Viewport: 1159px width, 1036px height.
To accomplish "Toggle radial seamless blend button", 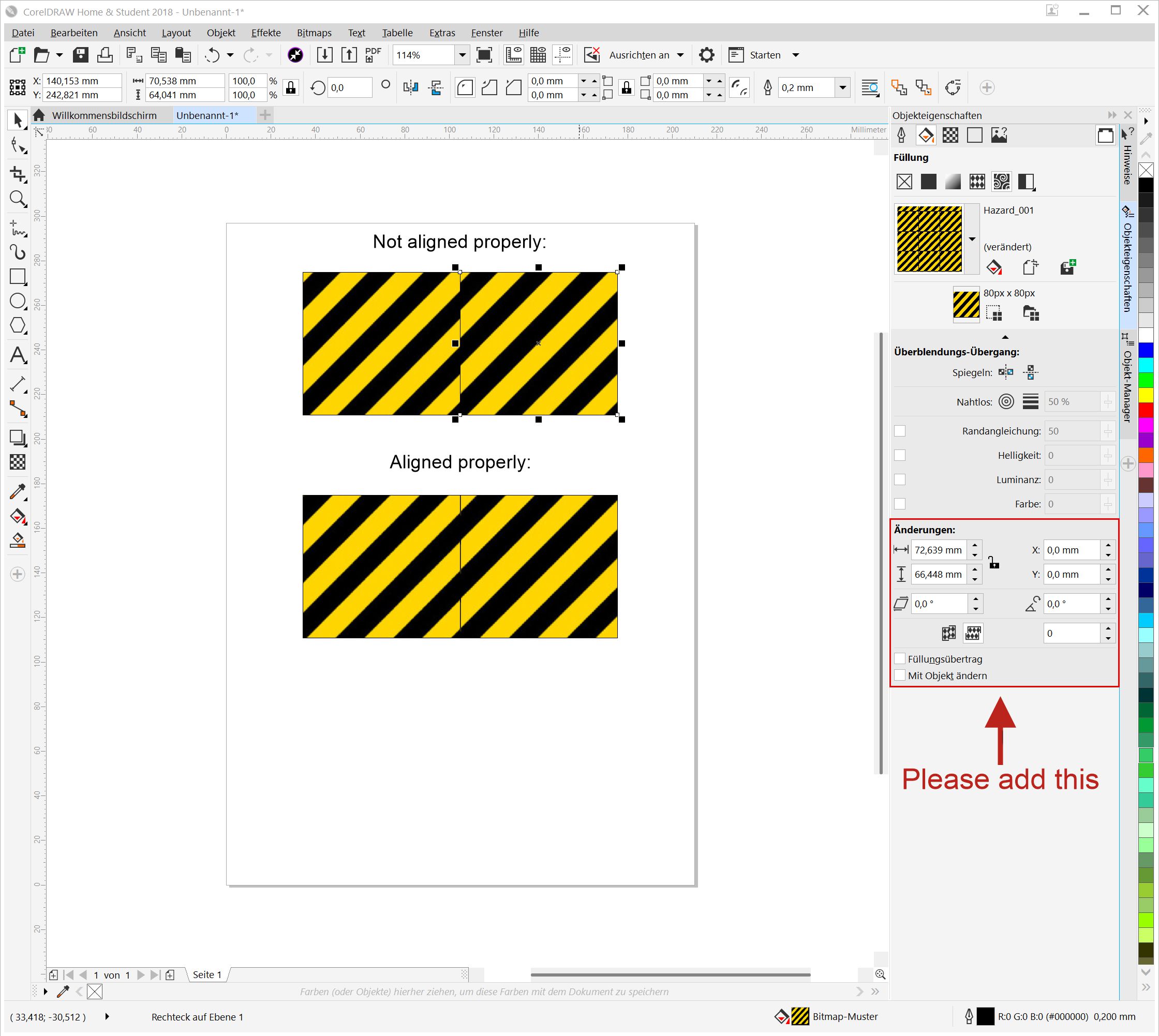I will (1006, 401).
